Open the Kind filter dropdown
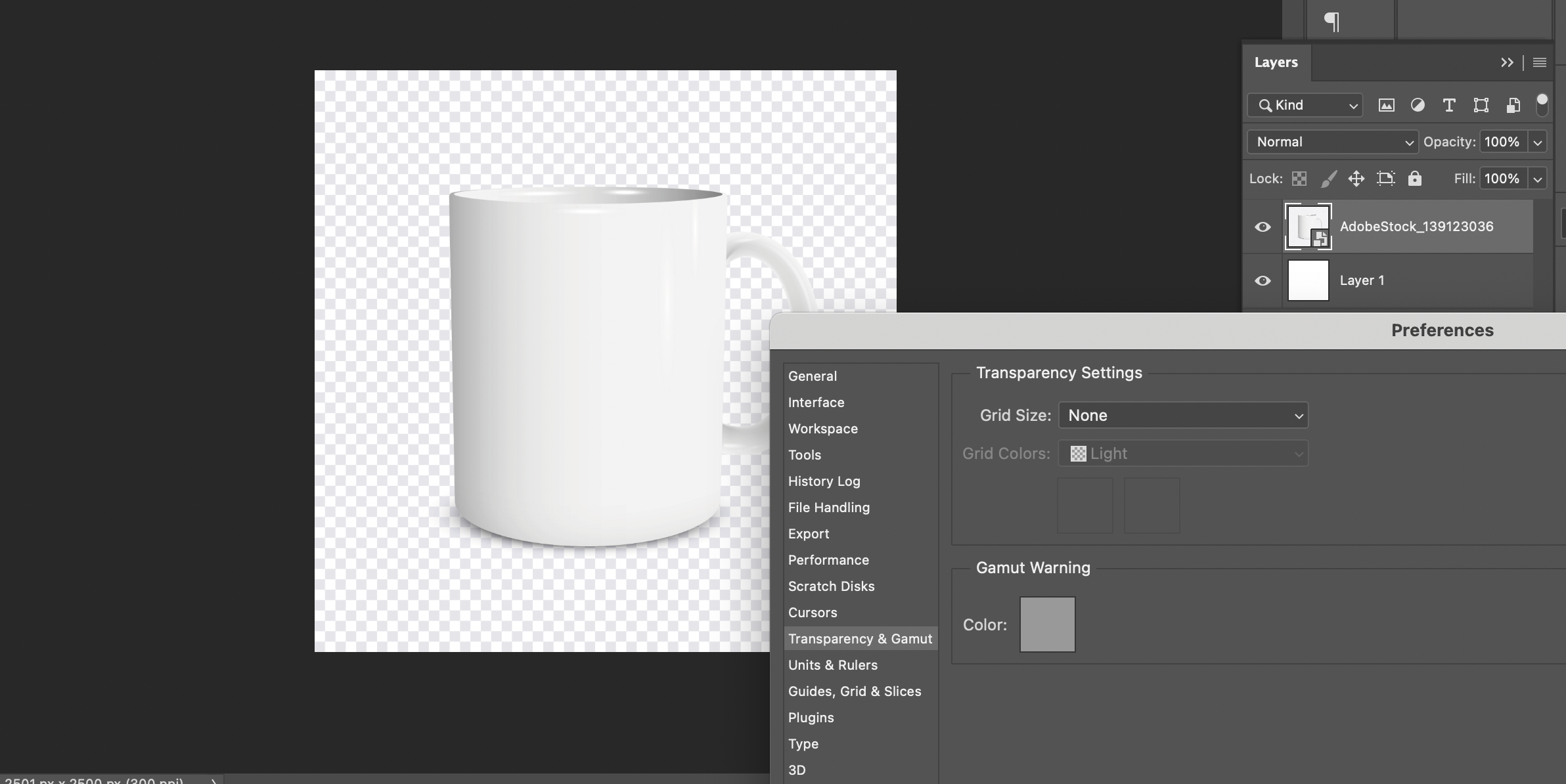1566x784 pixels. [1305, 105]
